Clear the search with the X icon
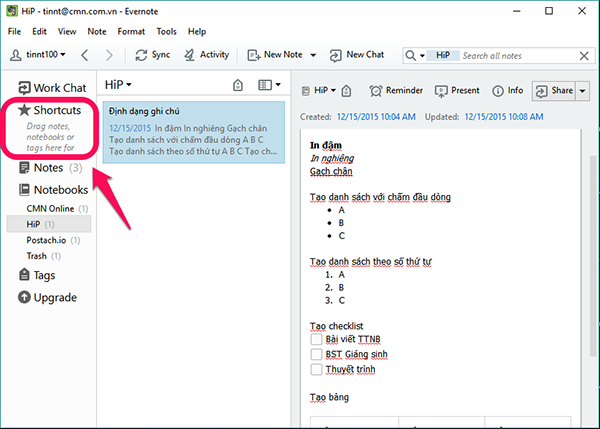 (584, 56)
